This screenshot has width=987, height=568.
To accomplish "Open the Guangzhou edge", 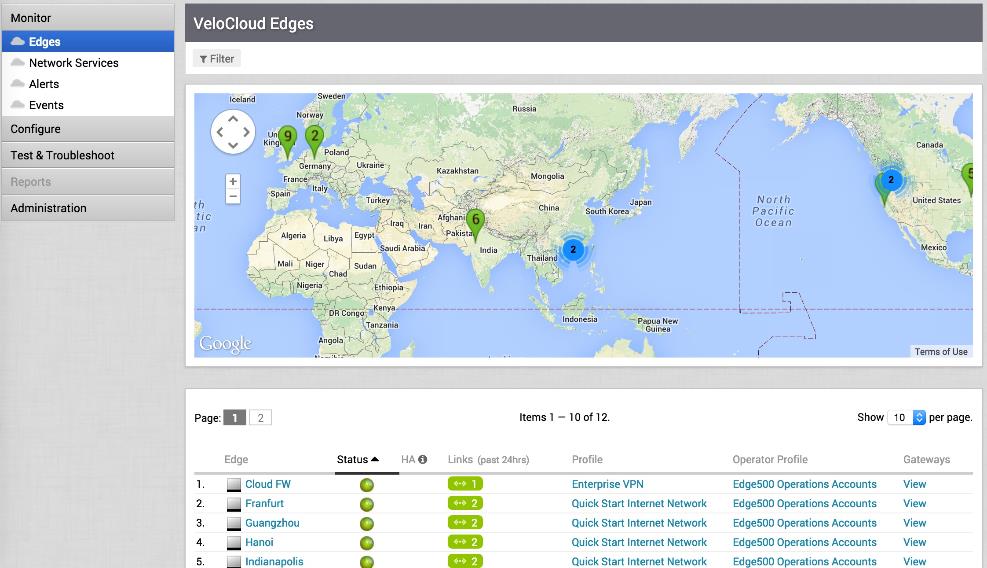I will coord(272,523).
